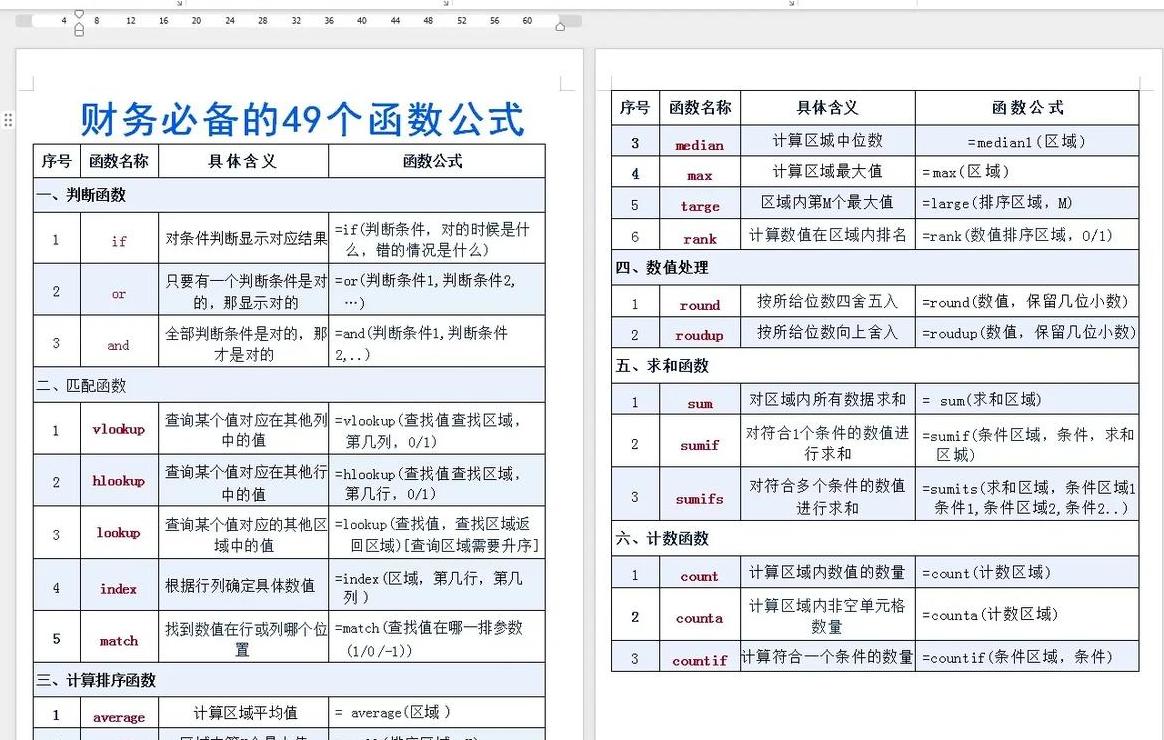The height and width of the screenshot is (740, 1164).
Task: Click the description 计算数值在区域内排名
Action: click(828, 235)
